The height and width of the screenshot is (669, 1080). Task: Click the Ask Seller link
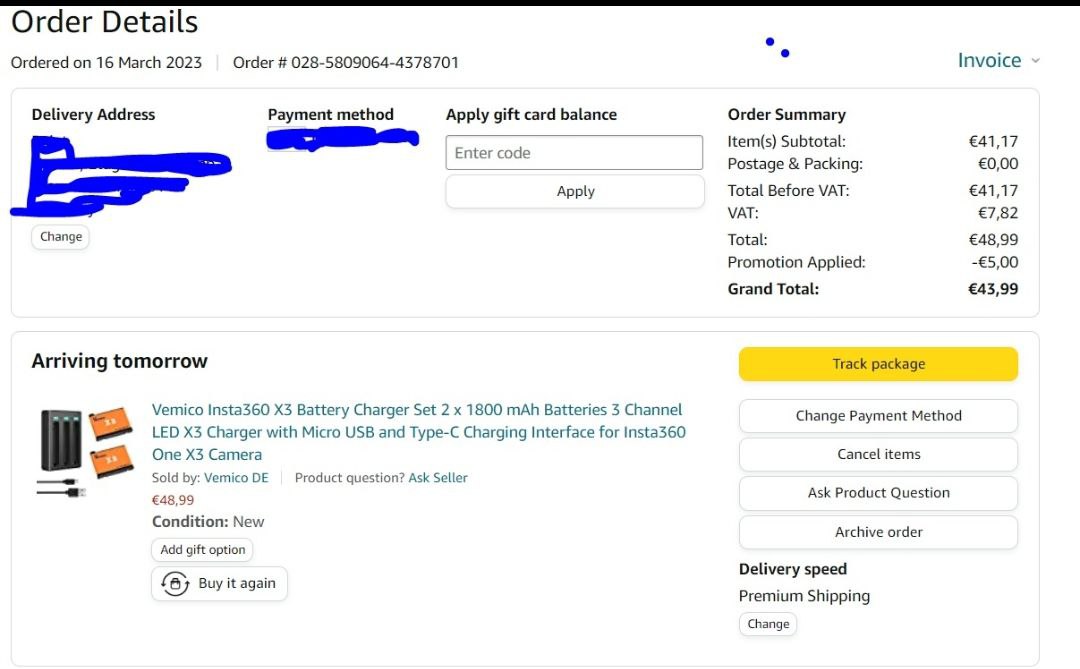pyautogui.click(x=438, y=478)
